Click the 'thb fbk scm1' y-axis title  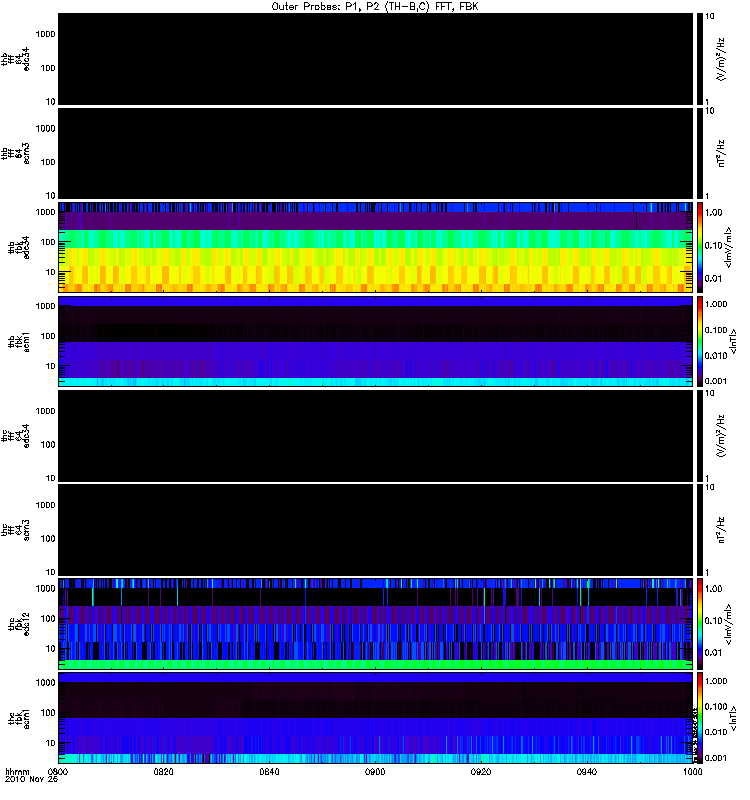click(19, 341)
